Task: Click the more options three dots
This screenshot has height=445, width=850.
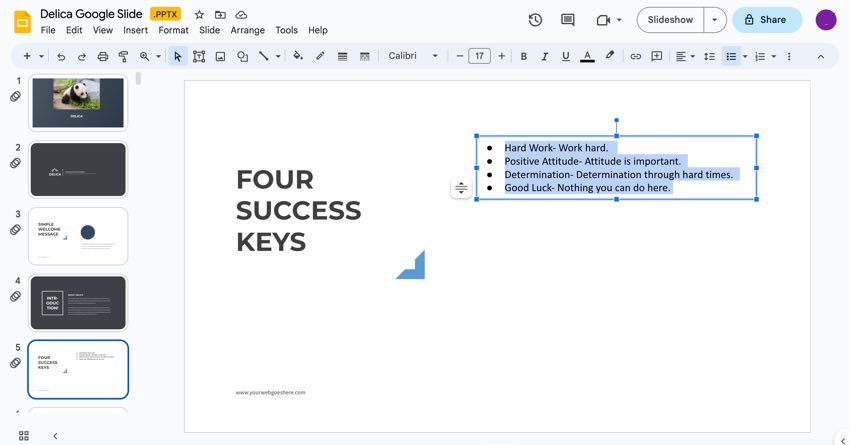Action: [789, 56]
